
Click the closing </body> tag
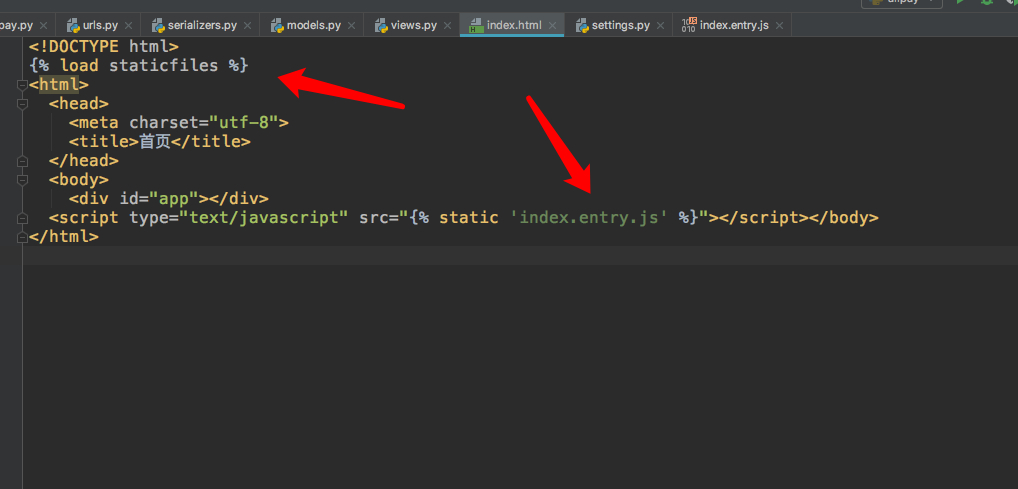pos(843,218)
